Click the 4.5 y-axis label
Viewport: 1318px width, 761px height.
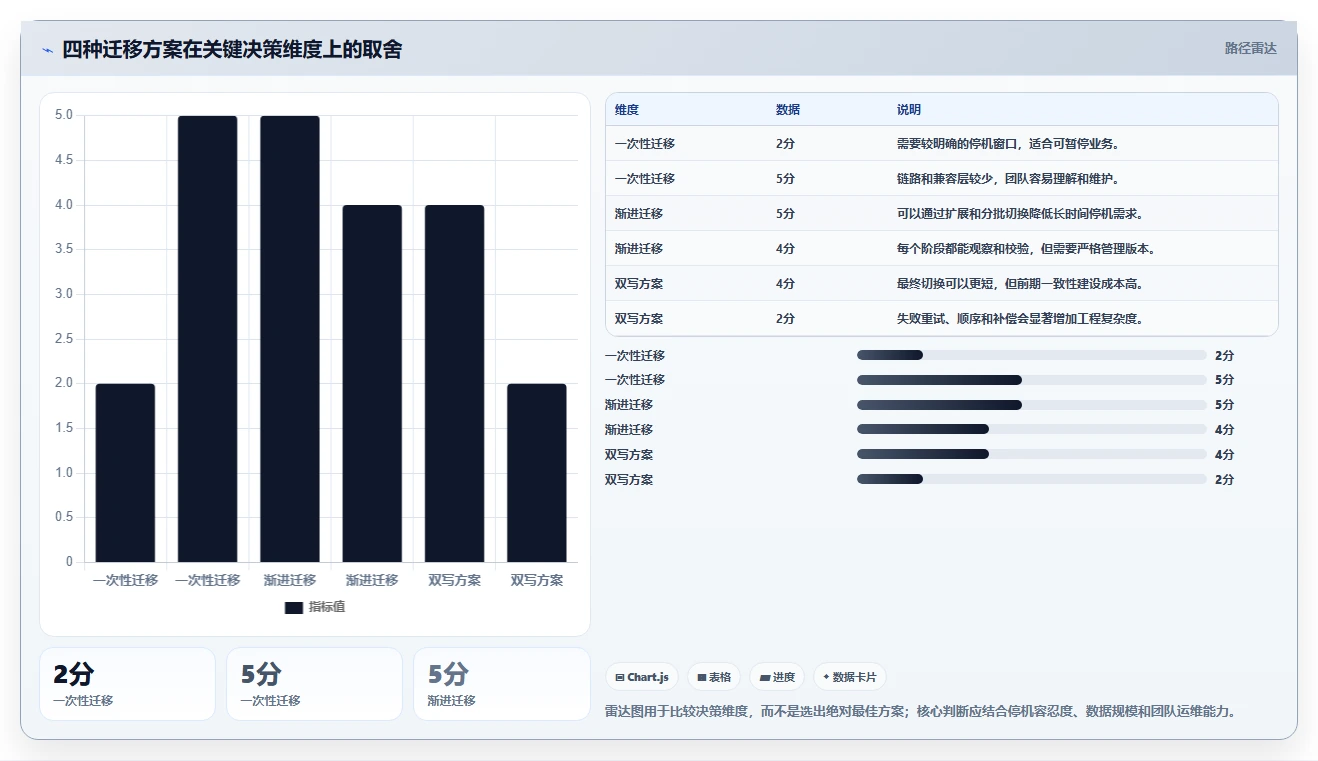coord(63,160)
